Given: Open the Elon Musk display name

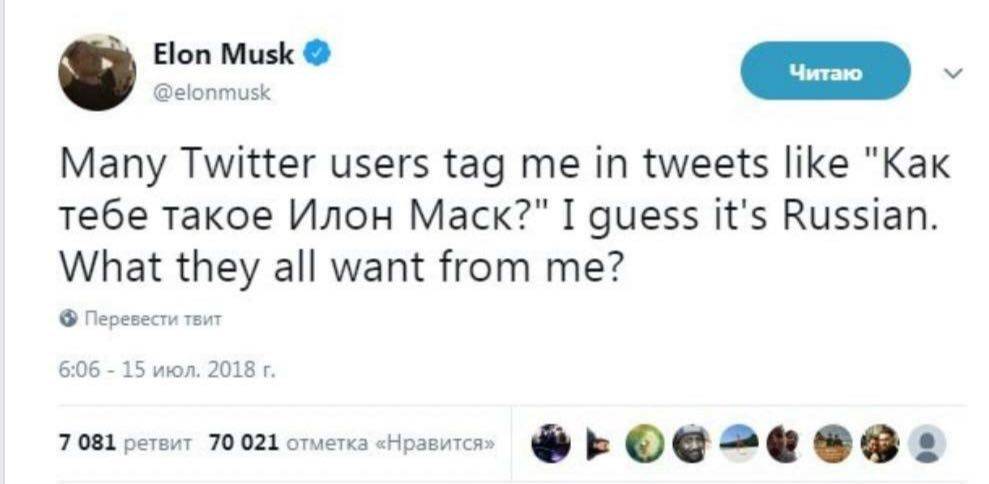Looking at the screenshot, I should 223,55.
